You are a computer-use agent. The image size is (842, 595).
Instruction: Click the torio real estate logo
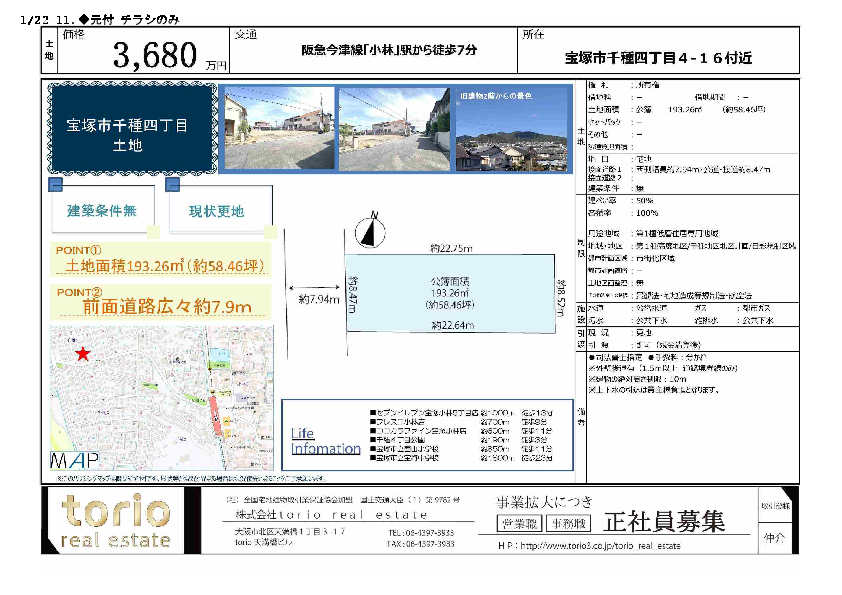pyautogui.click(x=116, y=520)
